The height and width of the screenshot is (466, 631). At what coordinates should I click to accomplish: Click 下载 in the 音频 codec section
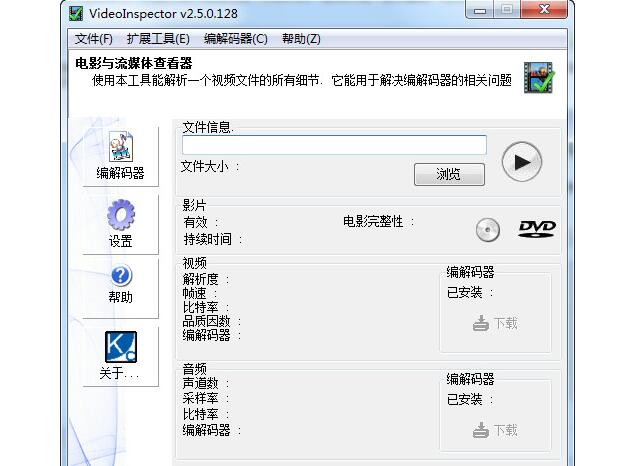click(496, 430)
